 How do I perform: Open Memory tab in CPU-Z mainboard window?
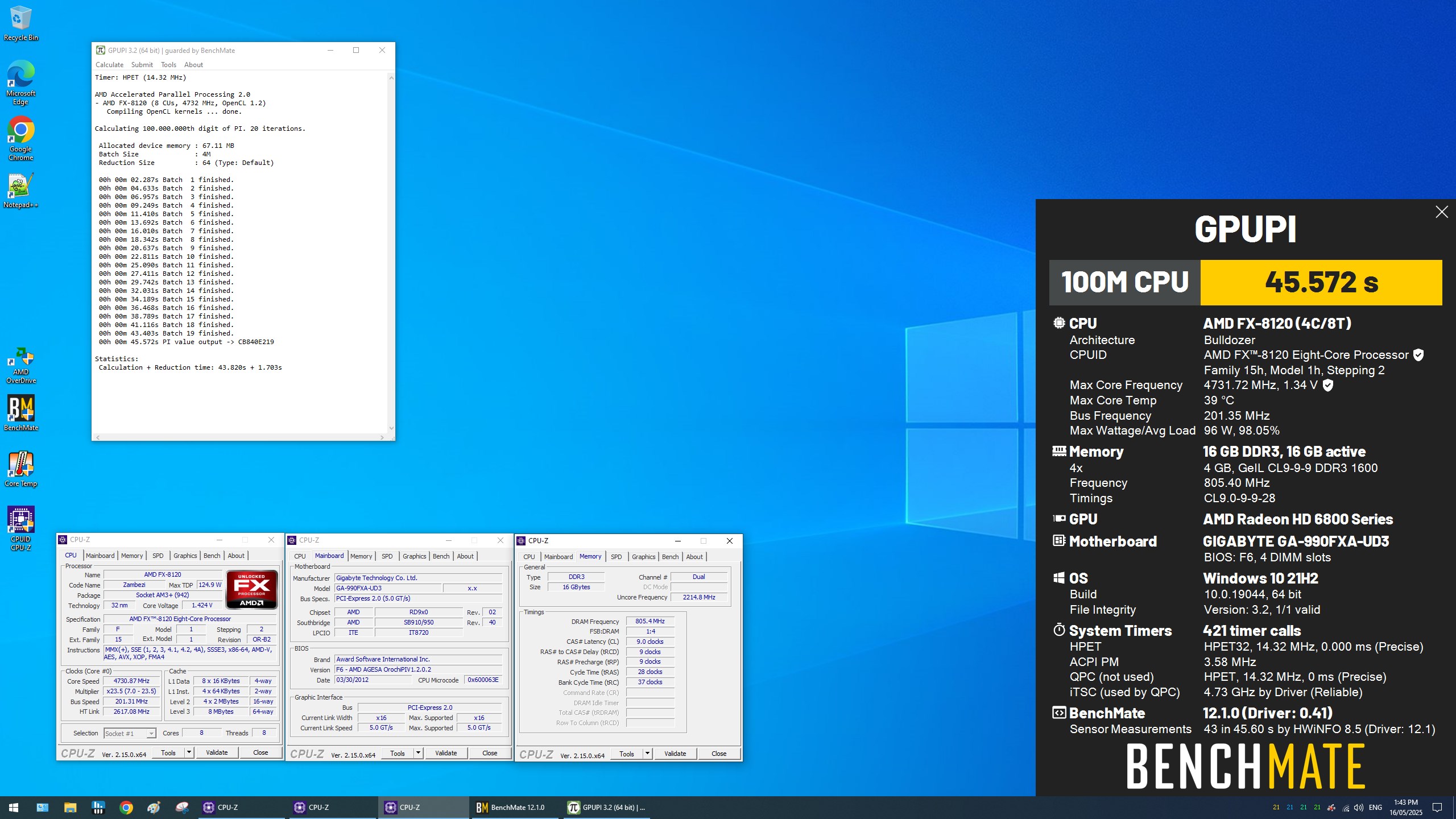(361, 556)
